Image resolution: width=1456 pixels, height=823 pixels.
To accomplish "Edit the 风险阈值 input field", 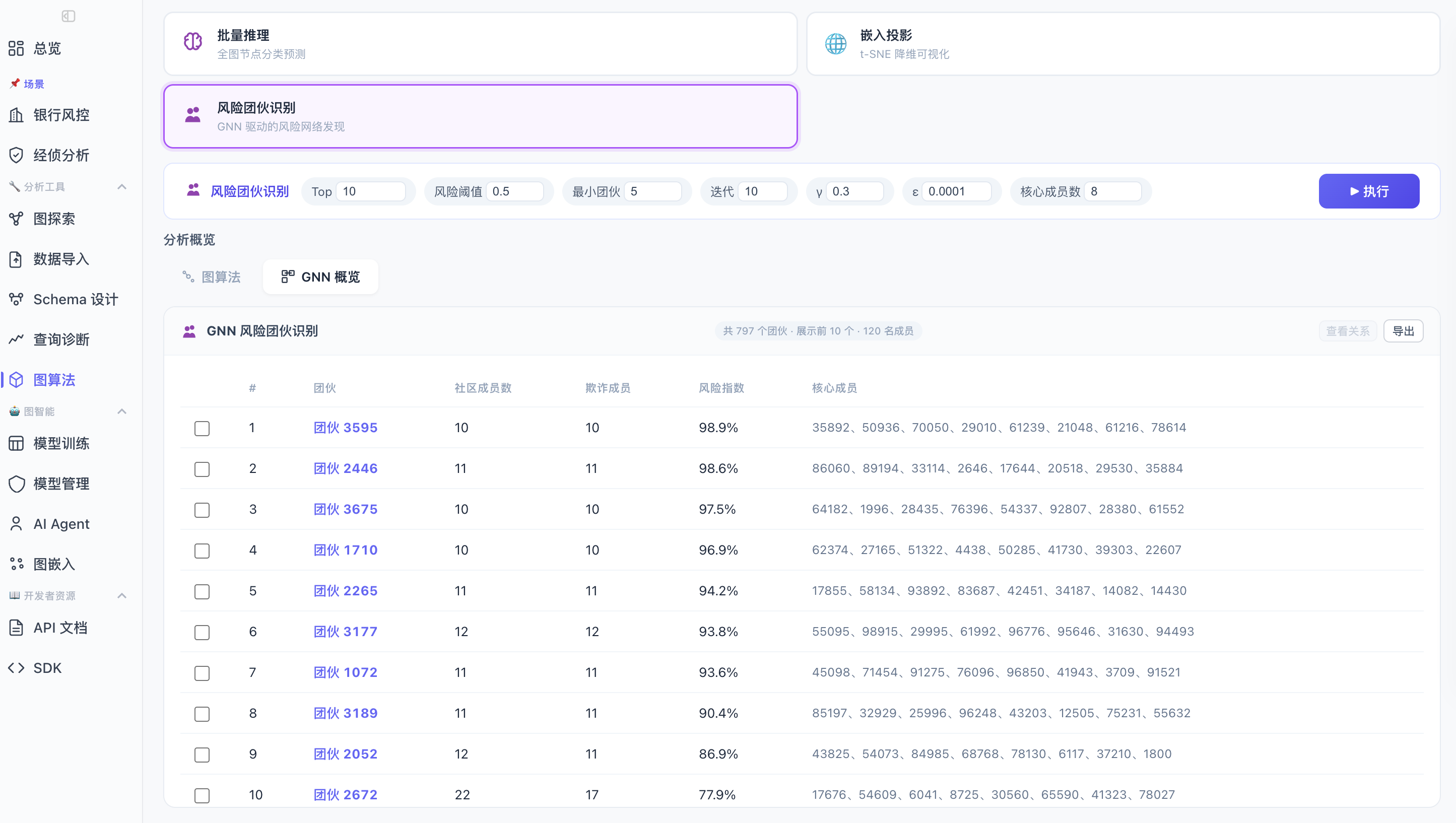I will pyautogui.click(x=514, y=191).
